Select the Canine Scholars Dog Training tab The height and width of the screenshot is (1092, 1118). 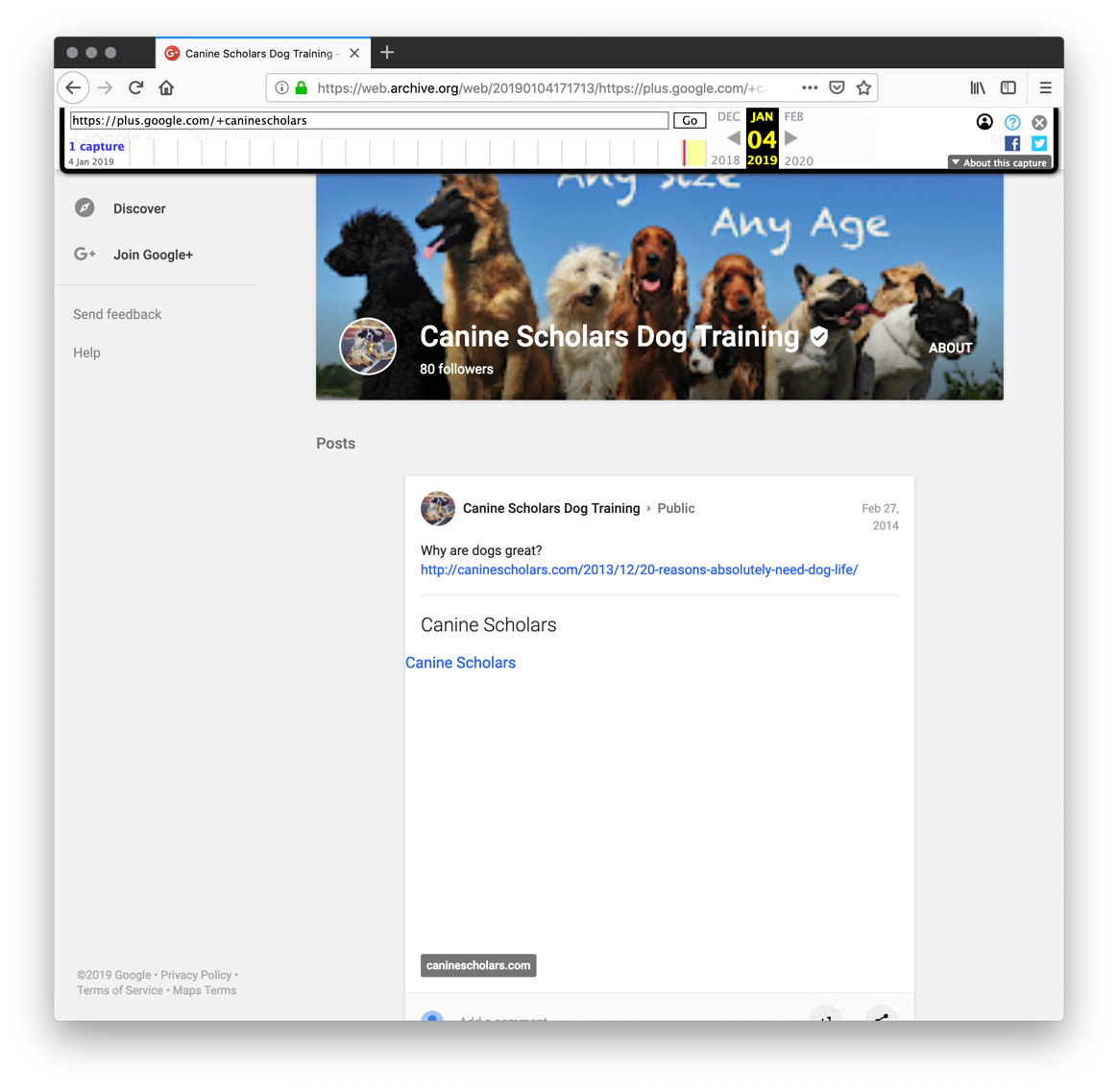[263, 53]
